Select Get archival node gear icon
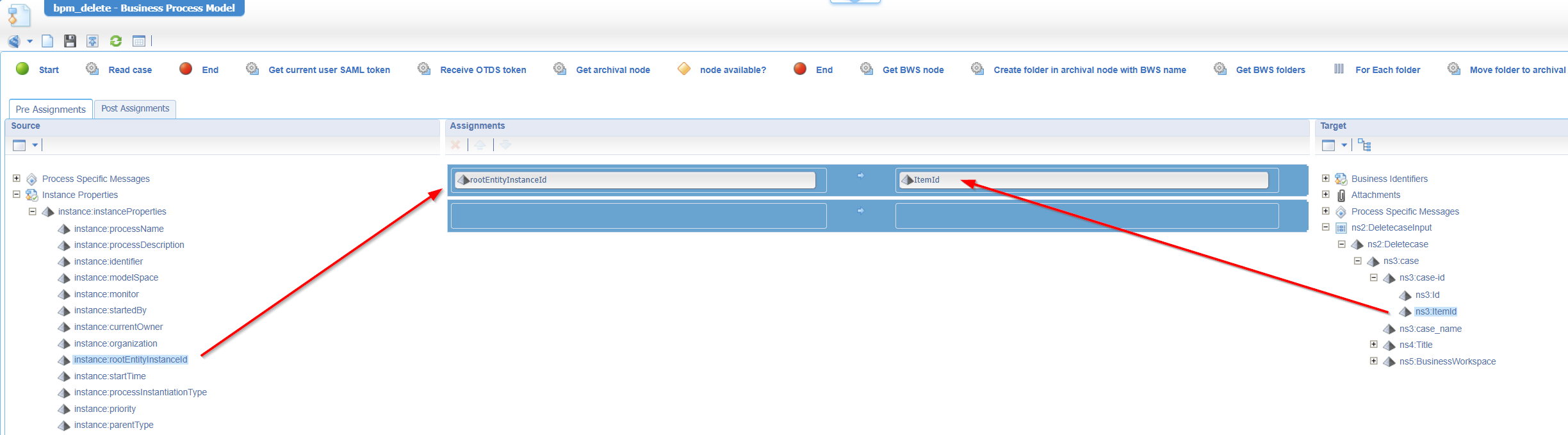Image resolution: width=1568 pixels, height=435 pixels. pos(560,69)
